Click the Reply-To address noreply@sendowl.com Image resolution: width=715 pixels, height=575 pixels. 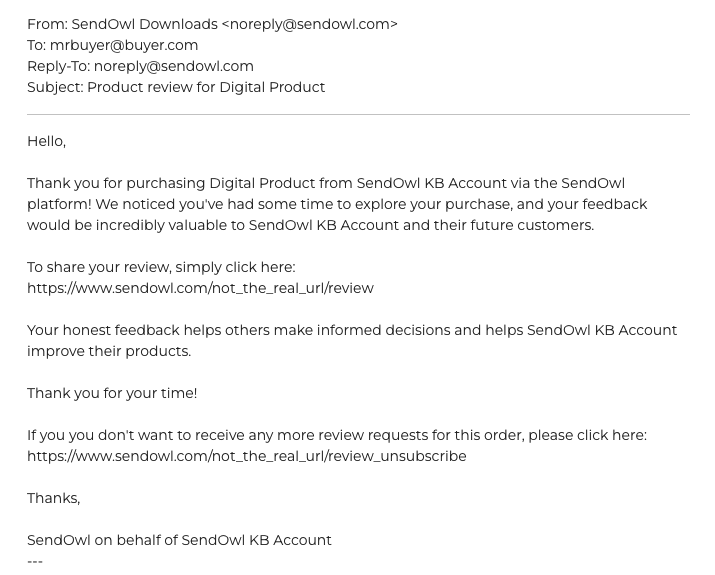point(173,66)
